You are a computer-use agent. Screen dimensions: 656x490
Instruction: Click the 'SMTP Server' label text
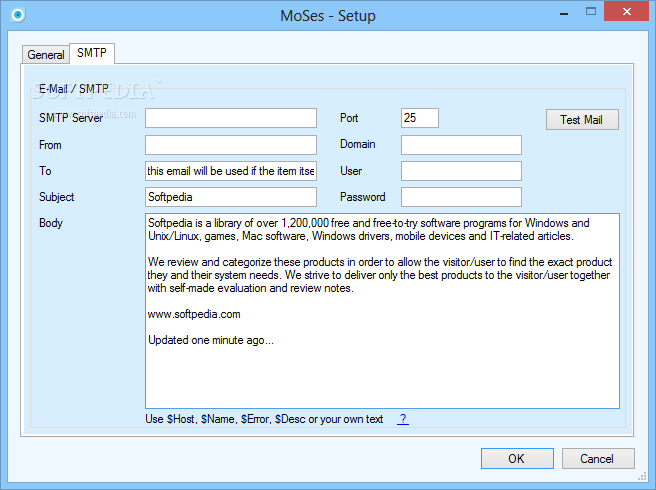pos(71,118)
